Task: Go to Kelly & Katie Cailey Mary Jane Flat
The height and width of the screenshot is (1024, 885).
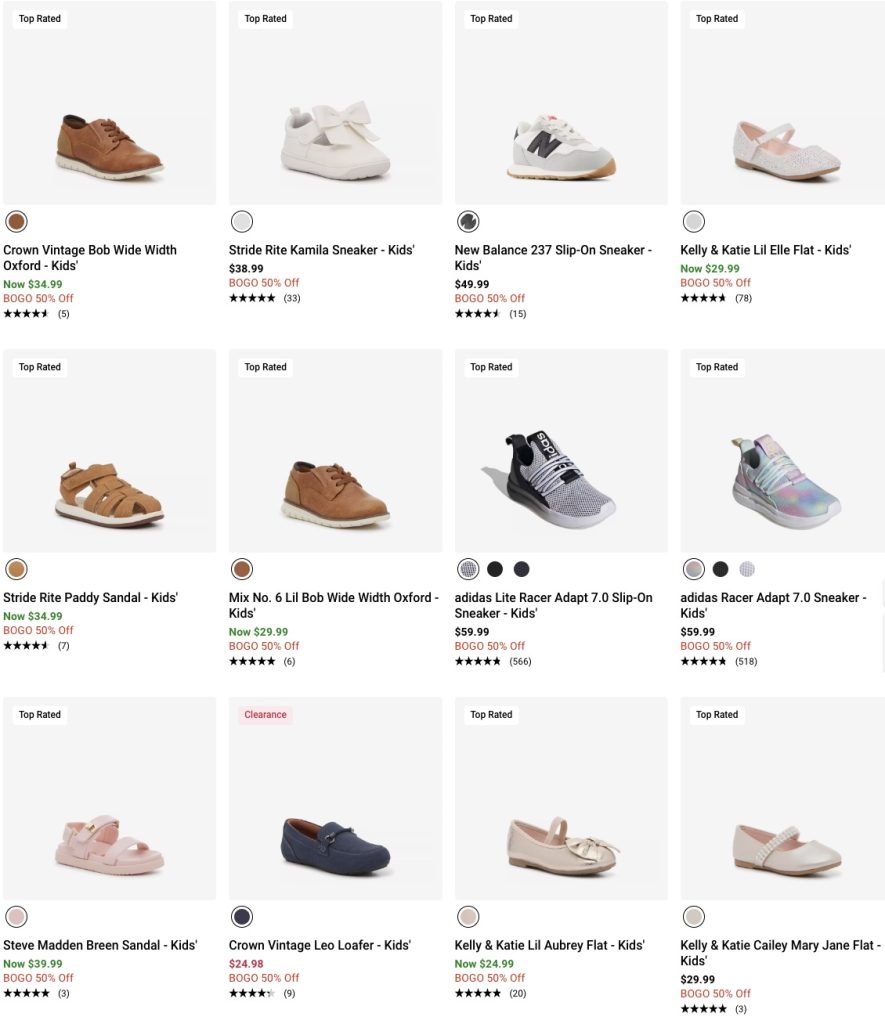Action: [x=780, y=952]
